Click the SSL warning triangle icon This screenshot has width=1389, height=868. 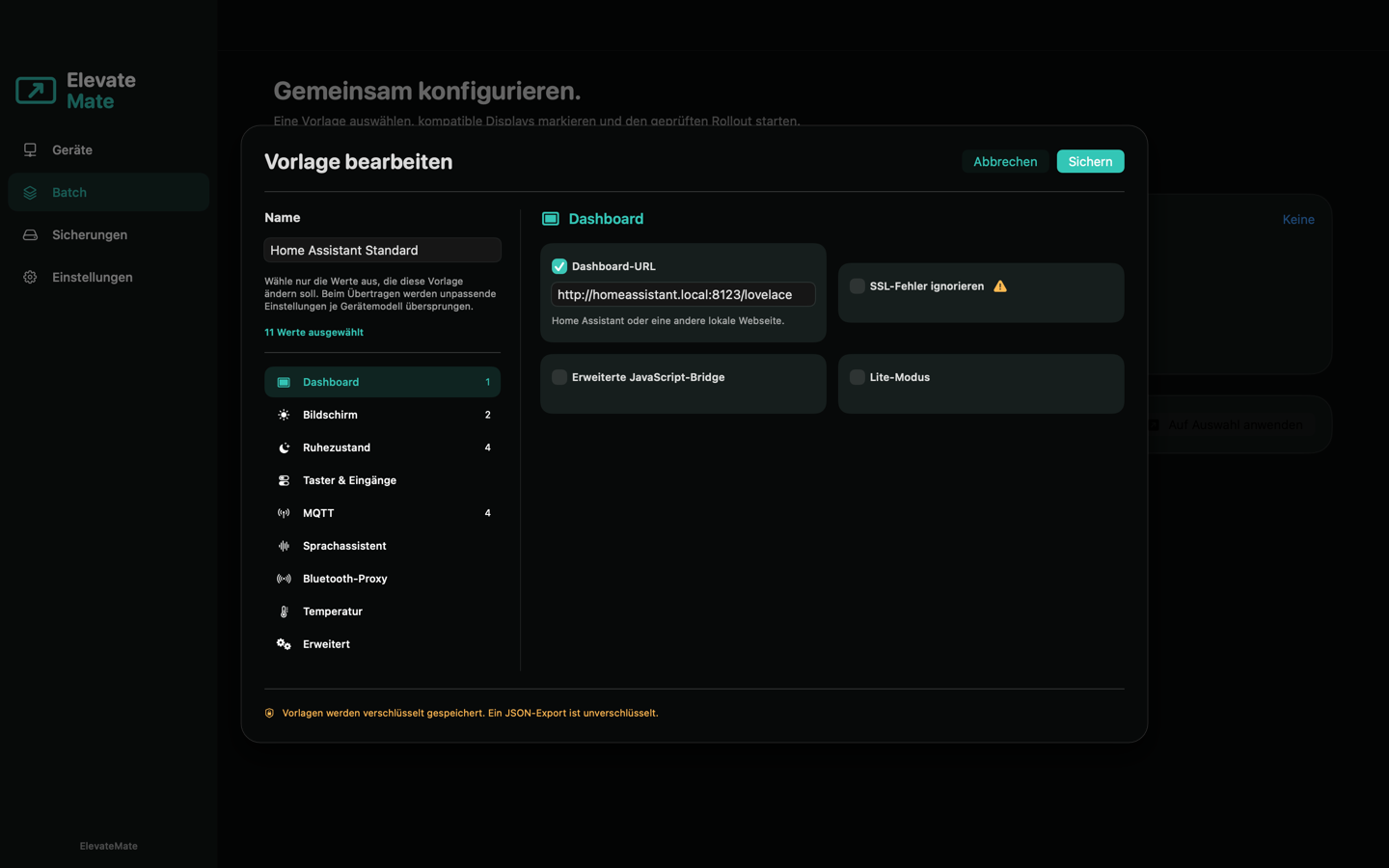[1000, 286]
